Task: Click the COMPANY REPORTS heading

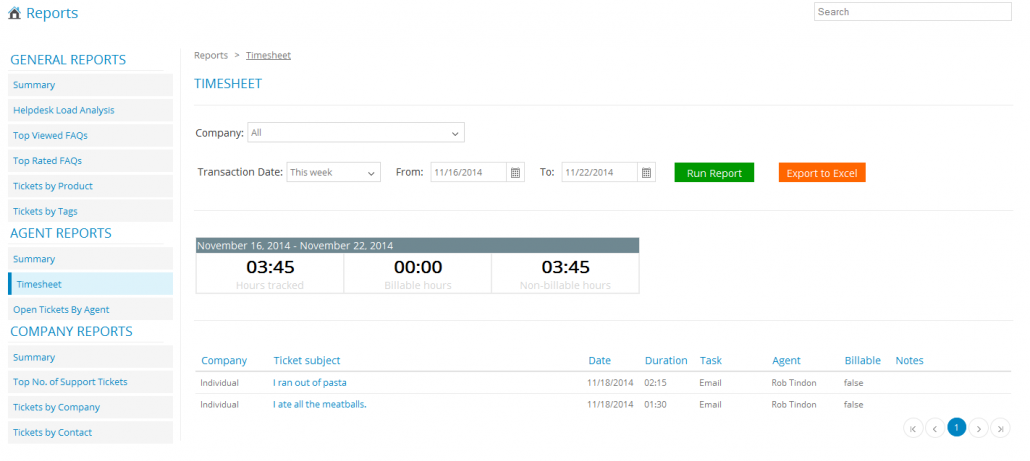Action: coord(72,332)
